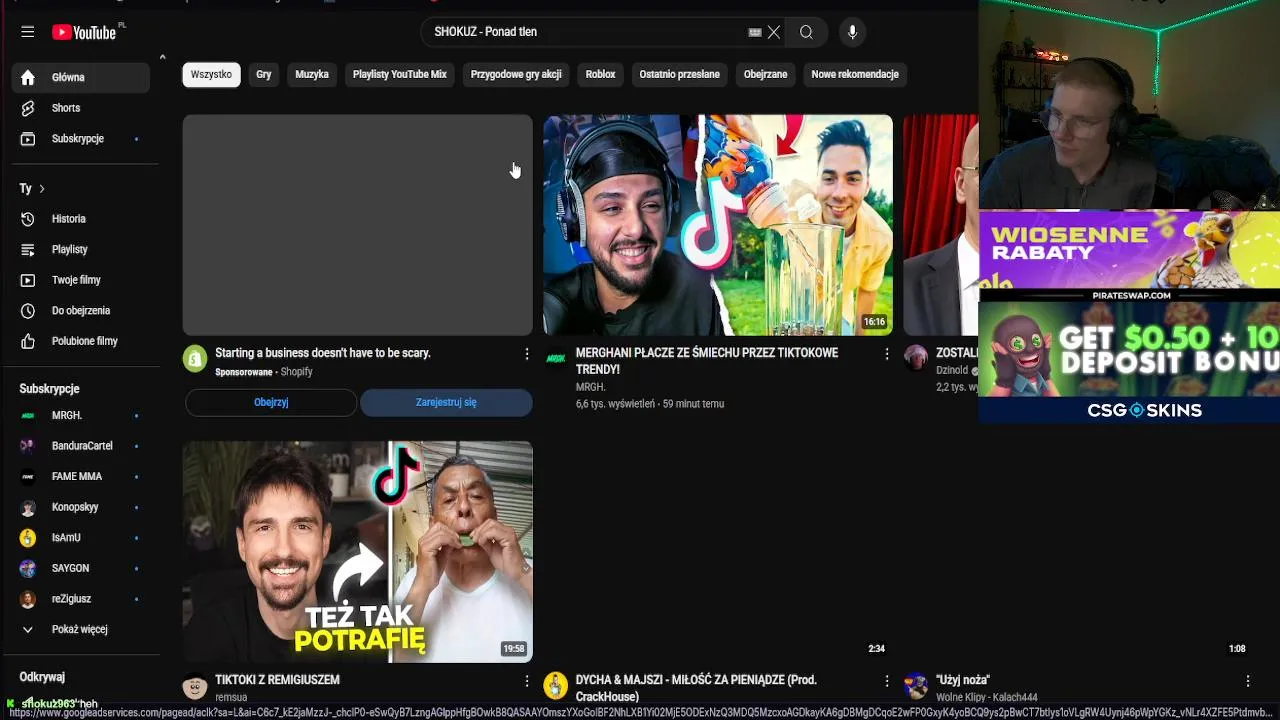Click the CSGOSKINS deposit bonus banner
The height and width of the screenshot is (720, 1280).
pos(1129,362)
